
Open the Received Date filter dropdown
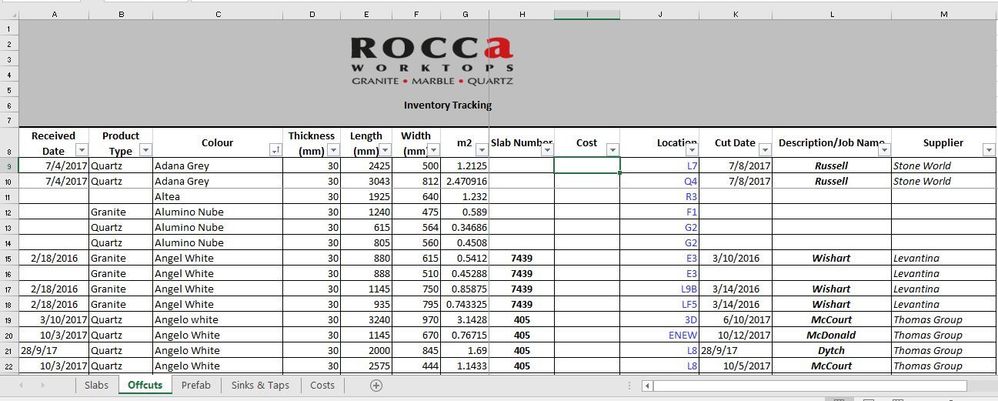click(81, 150)
